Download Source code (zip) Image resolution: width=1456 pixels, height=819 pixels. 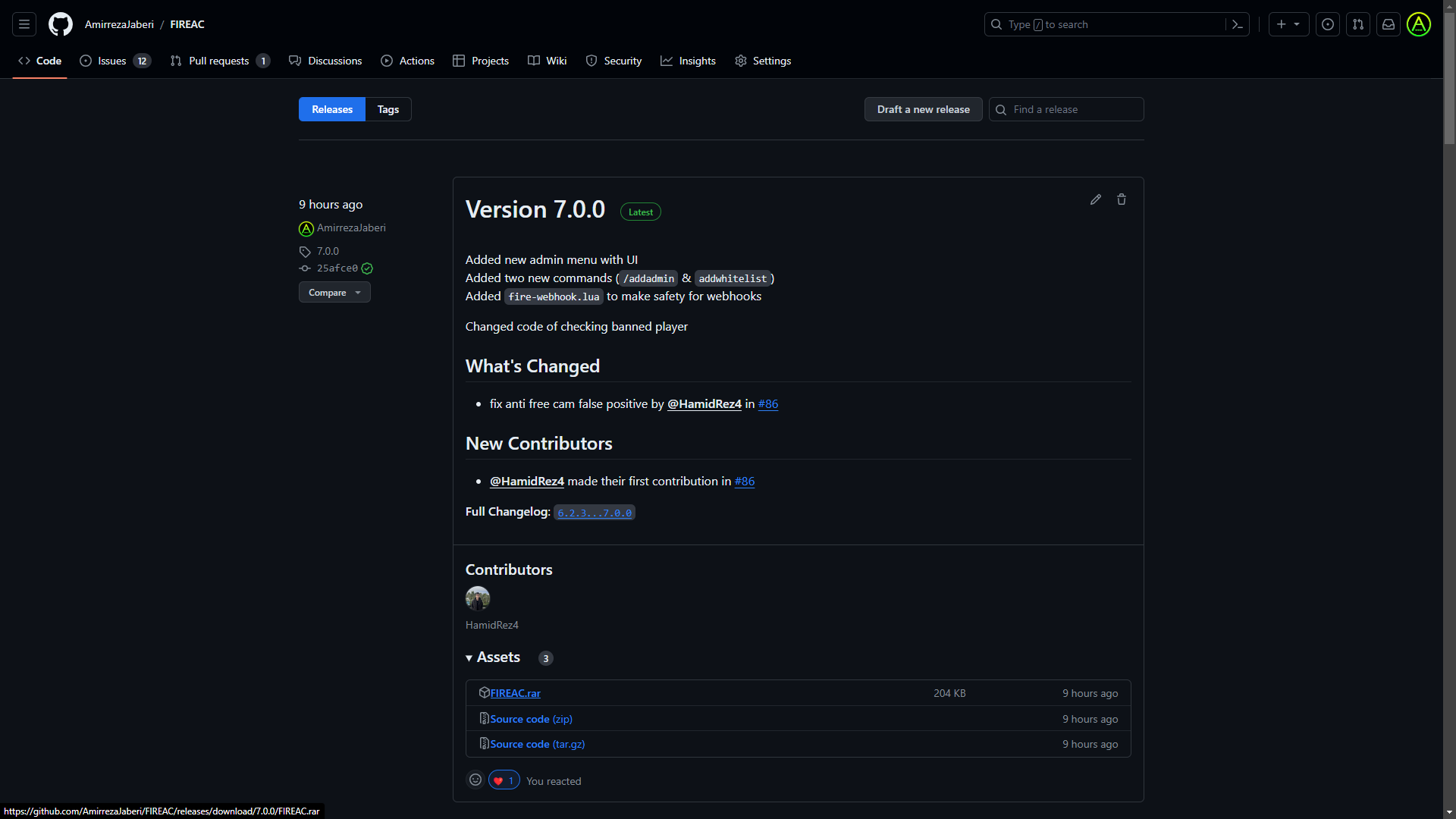[531, 719]
